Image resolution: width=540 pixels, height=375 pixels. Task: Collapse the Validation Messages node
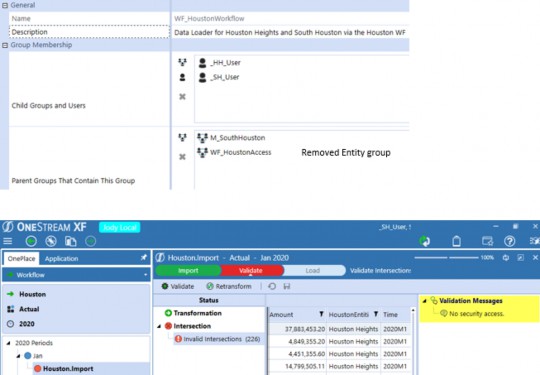[x=425, y=301]
